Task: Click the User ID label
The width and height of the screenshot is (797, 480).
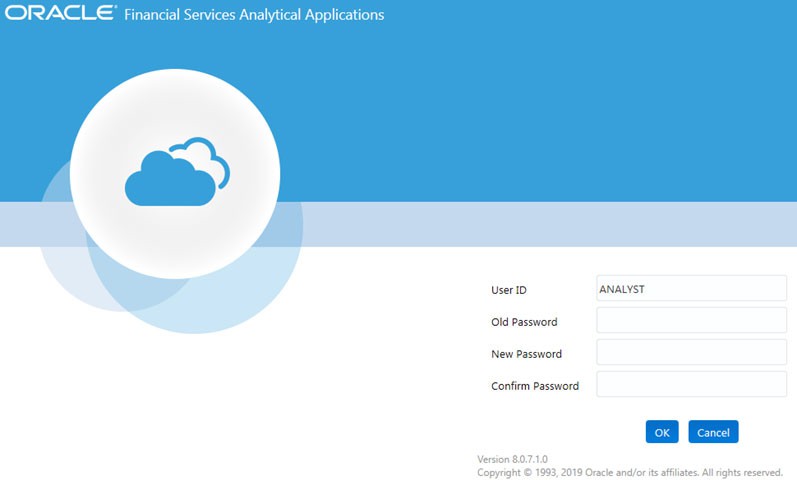Action: [509, 290]
